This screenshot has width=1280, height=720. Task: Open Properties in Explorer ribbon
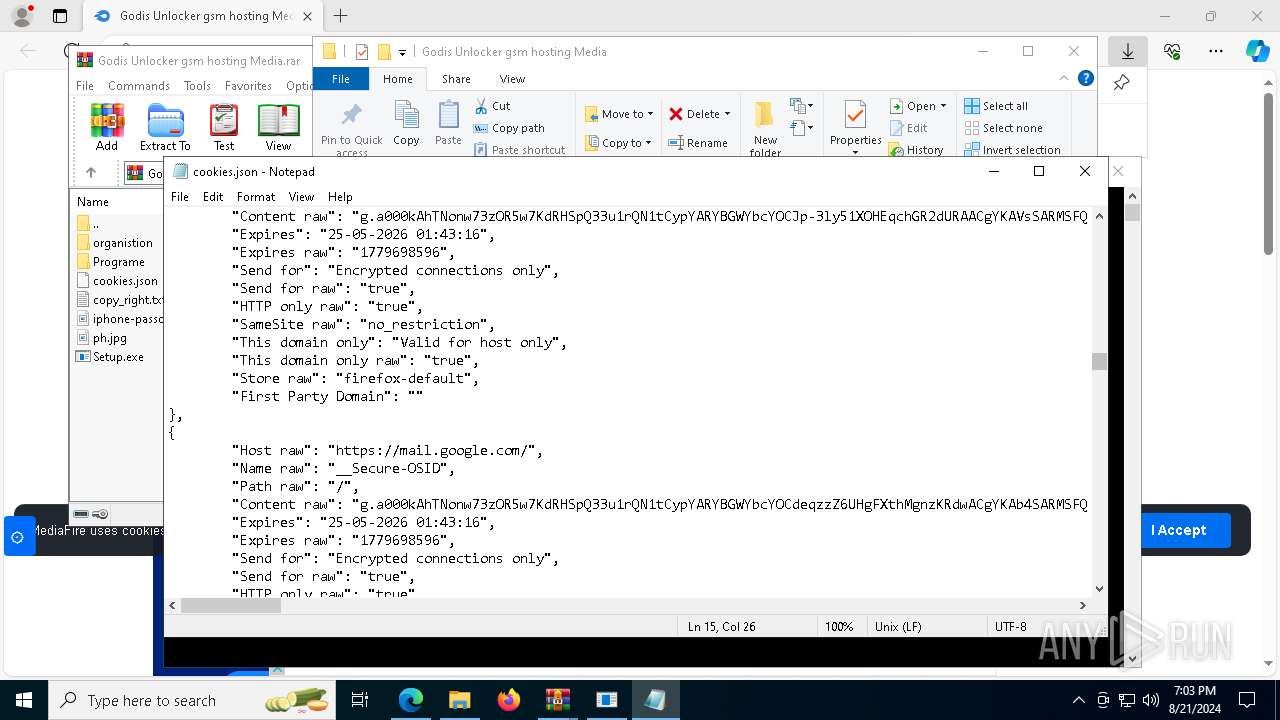[x=855, y=125]
